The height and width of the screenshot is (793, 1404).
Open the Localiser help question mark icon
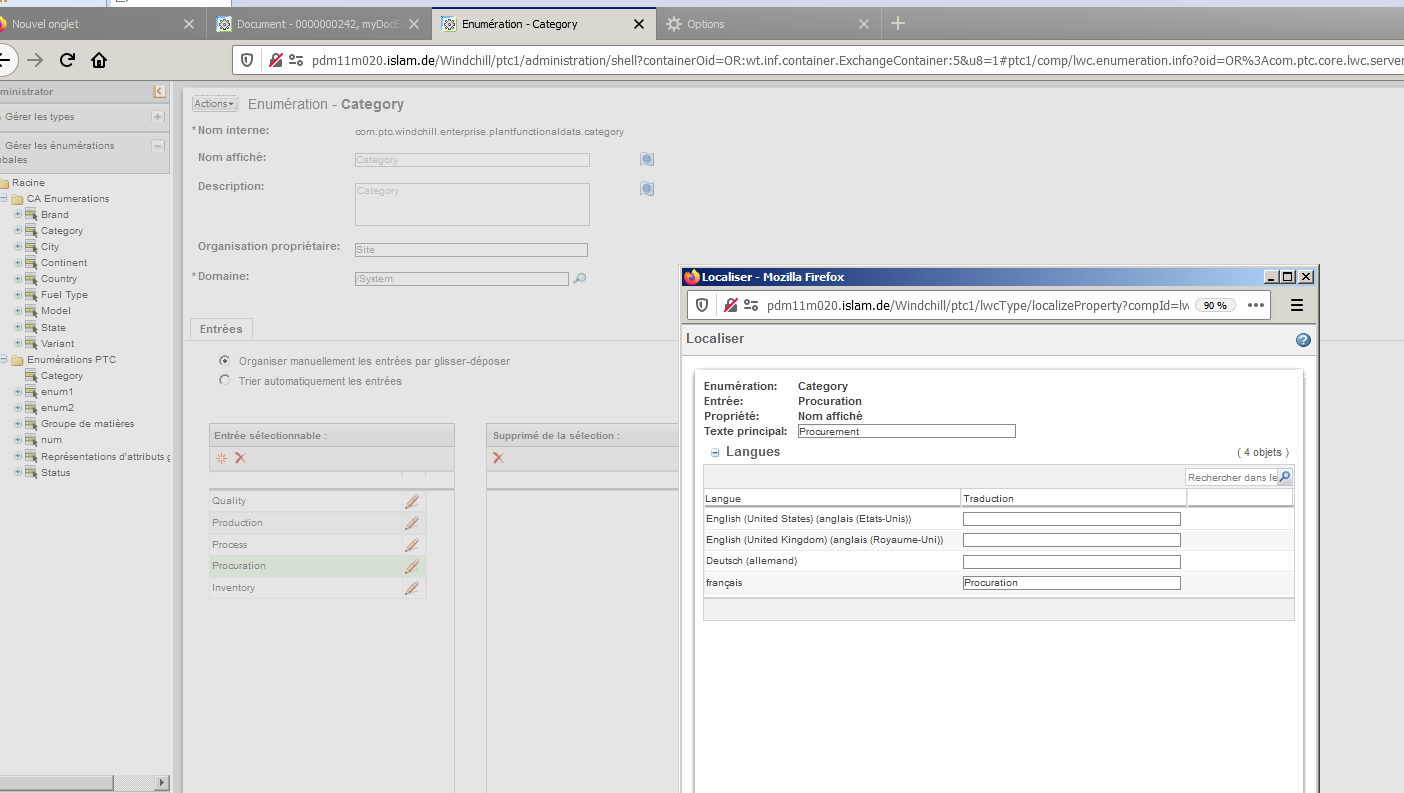point(1303,340)
